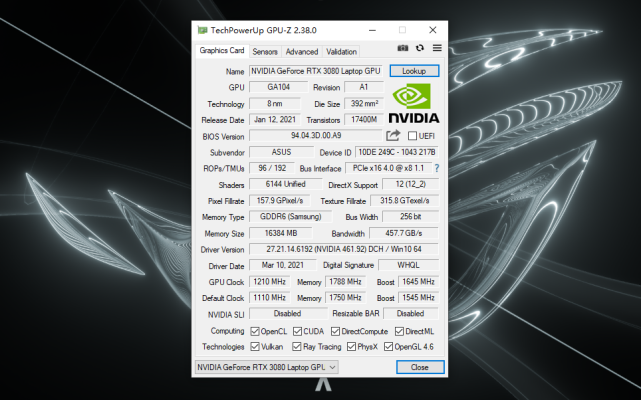641x400 pixels.
Task: Click the screenshot camera icon
Action: [x=403, y=48]
